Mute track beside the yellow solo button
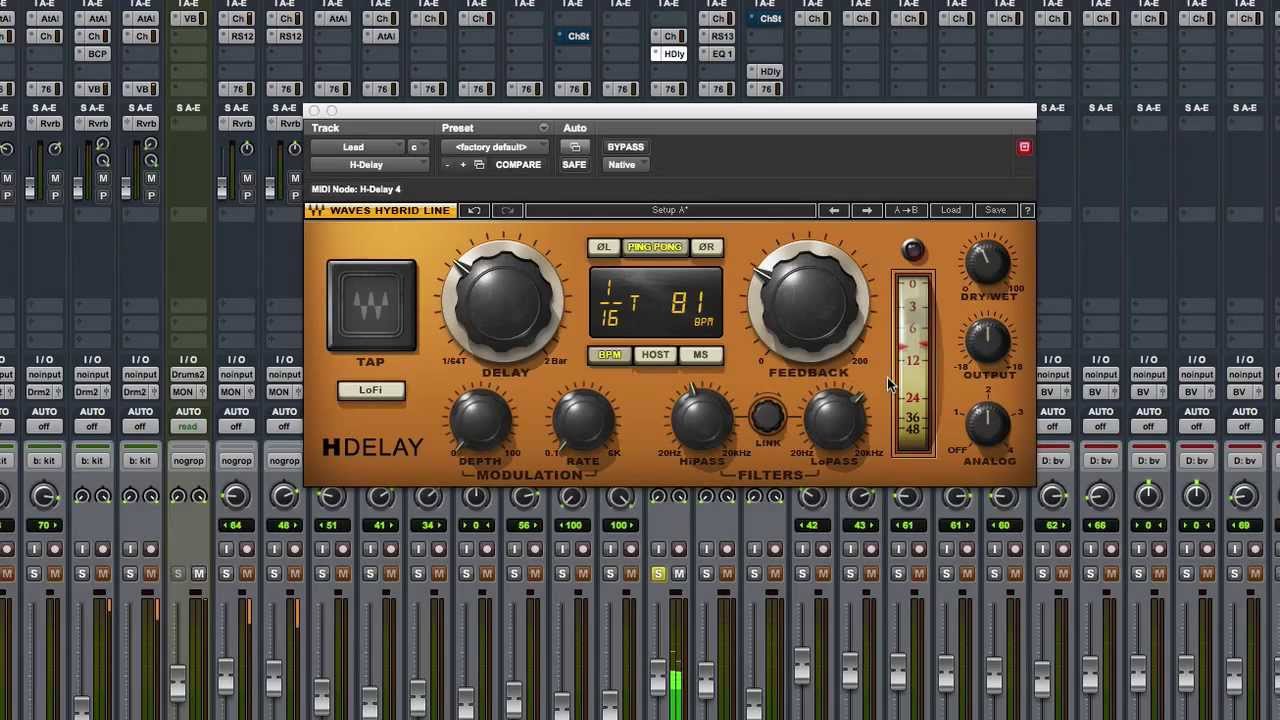The width and height of the screenshot is (1280, 720). pyautogui.click(x=679, y=573)
